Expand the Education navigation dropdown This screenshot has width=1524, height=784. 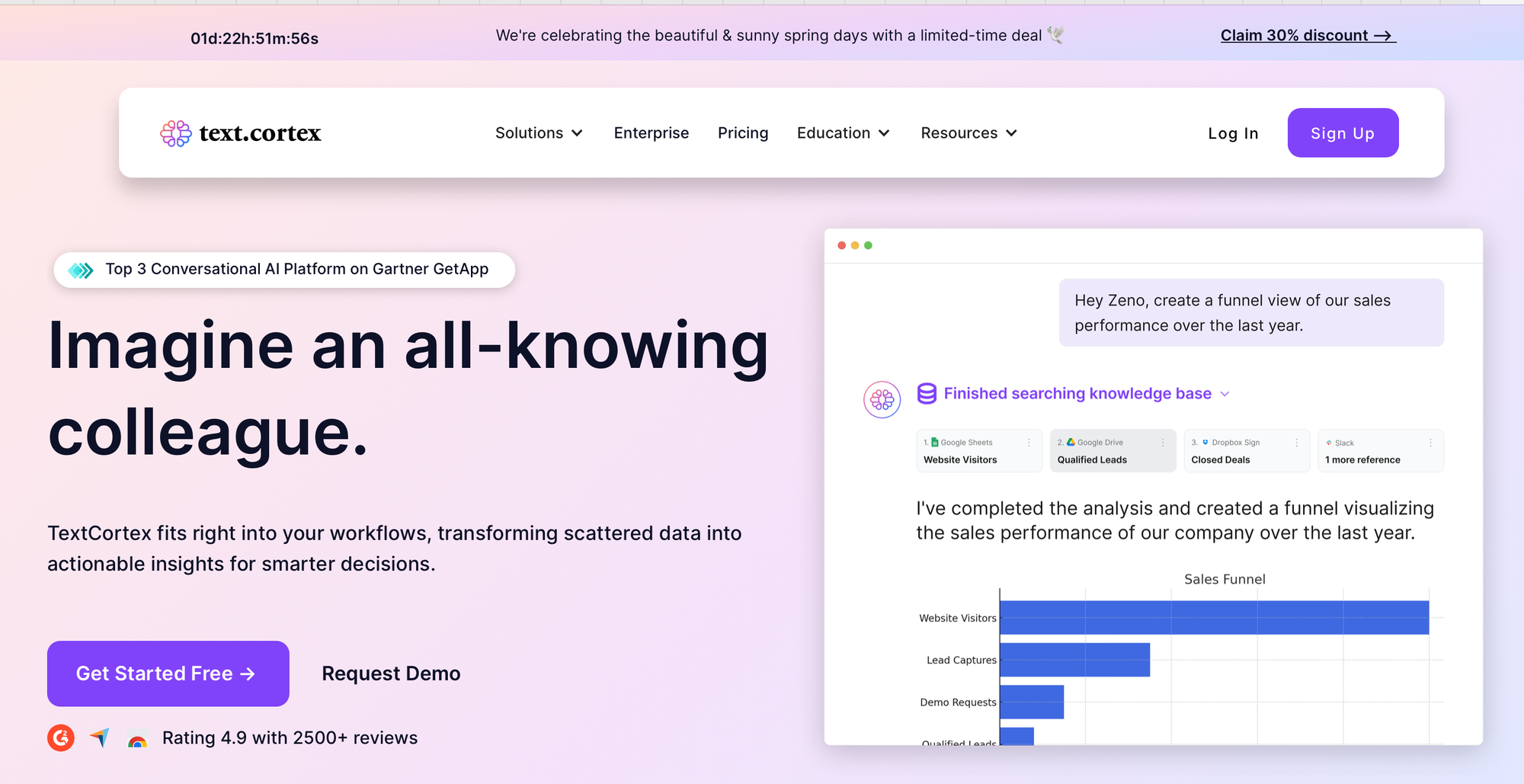click(x=844, y=133)
